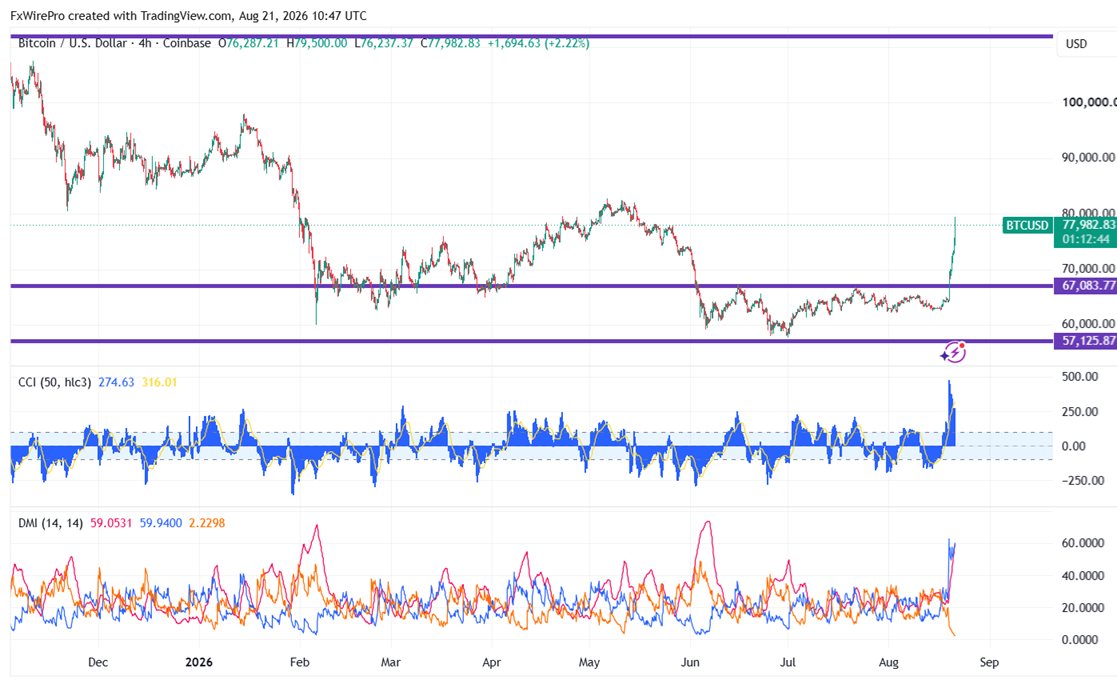
Task: Click the Bitcoin / U.S. Dollar symbol title
Action: coord(72,43)
